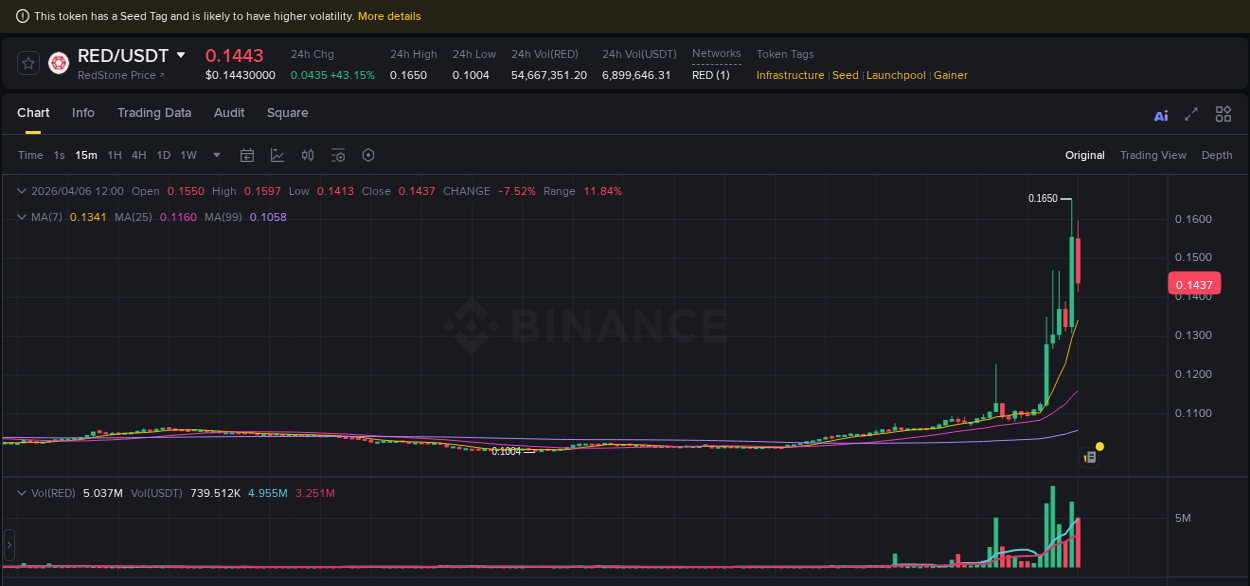1250x586 pixels.
Task: Click the 0.1600 price axis label
Action: [x=1194, y=219]
